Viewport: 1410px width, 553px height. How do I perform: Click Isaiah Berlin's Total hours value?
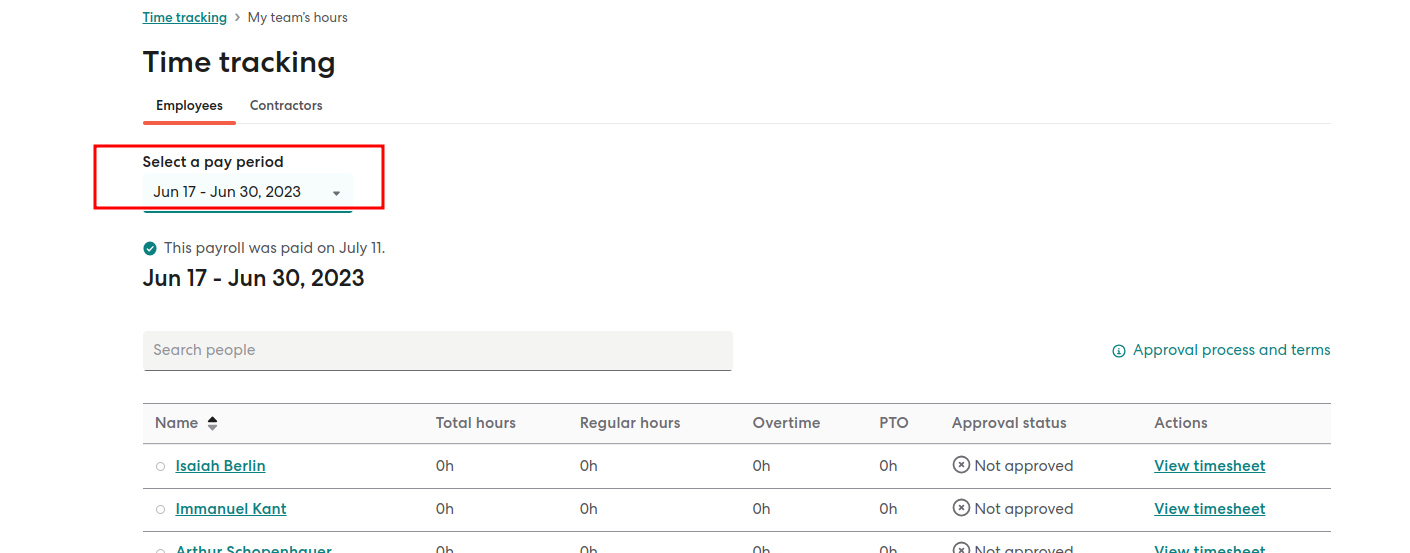pyautogui.click(x=445, y=466)
